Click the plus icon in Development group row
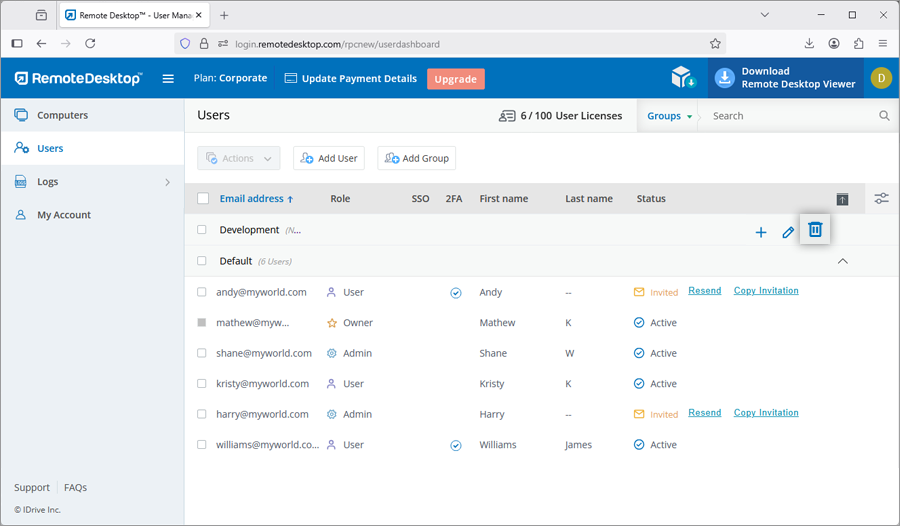900x526 pixels. (x=760, y=232)
